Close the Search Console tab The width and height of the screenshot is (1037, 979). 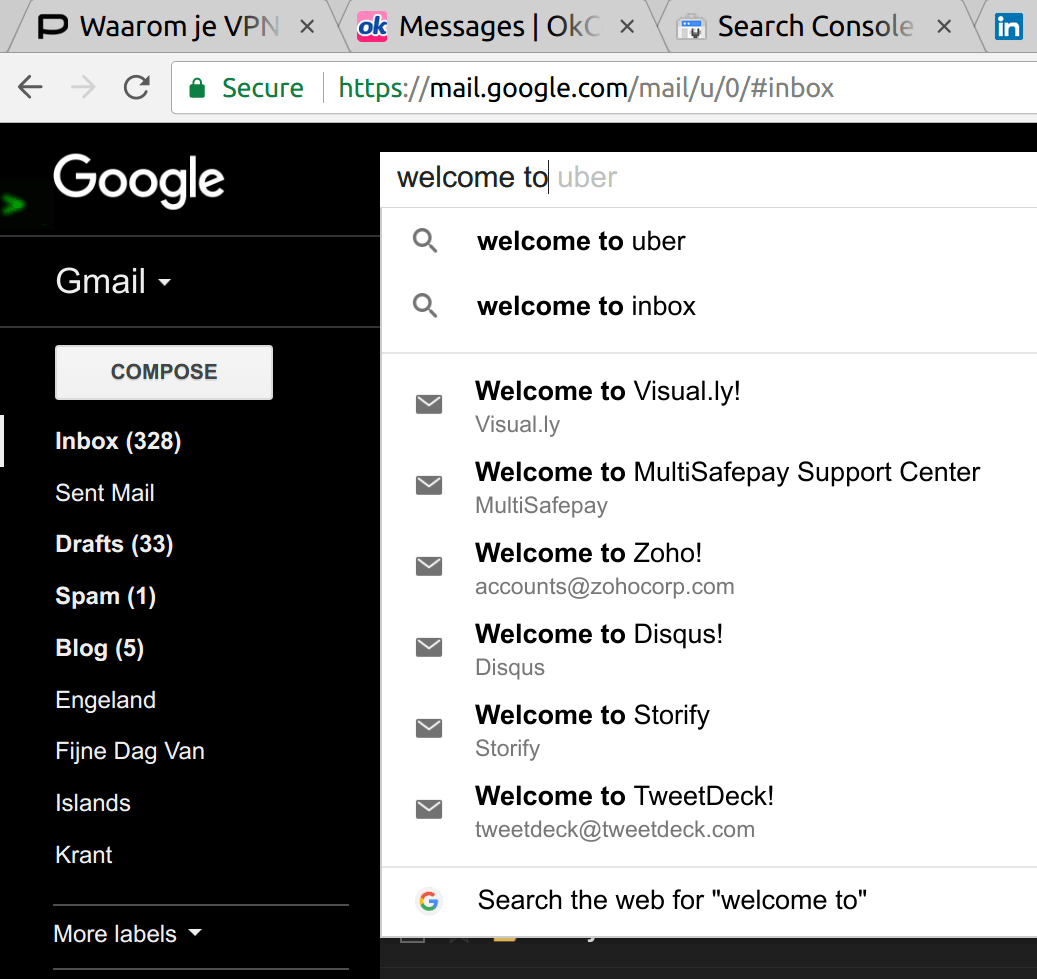pos(944,27)
